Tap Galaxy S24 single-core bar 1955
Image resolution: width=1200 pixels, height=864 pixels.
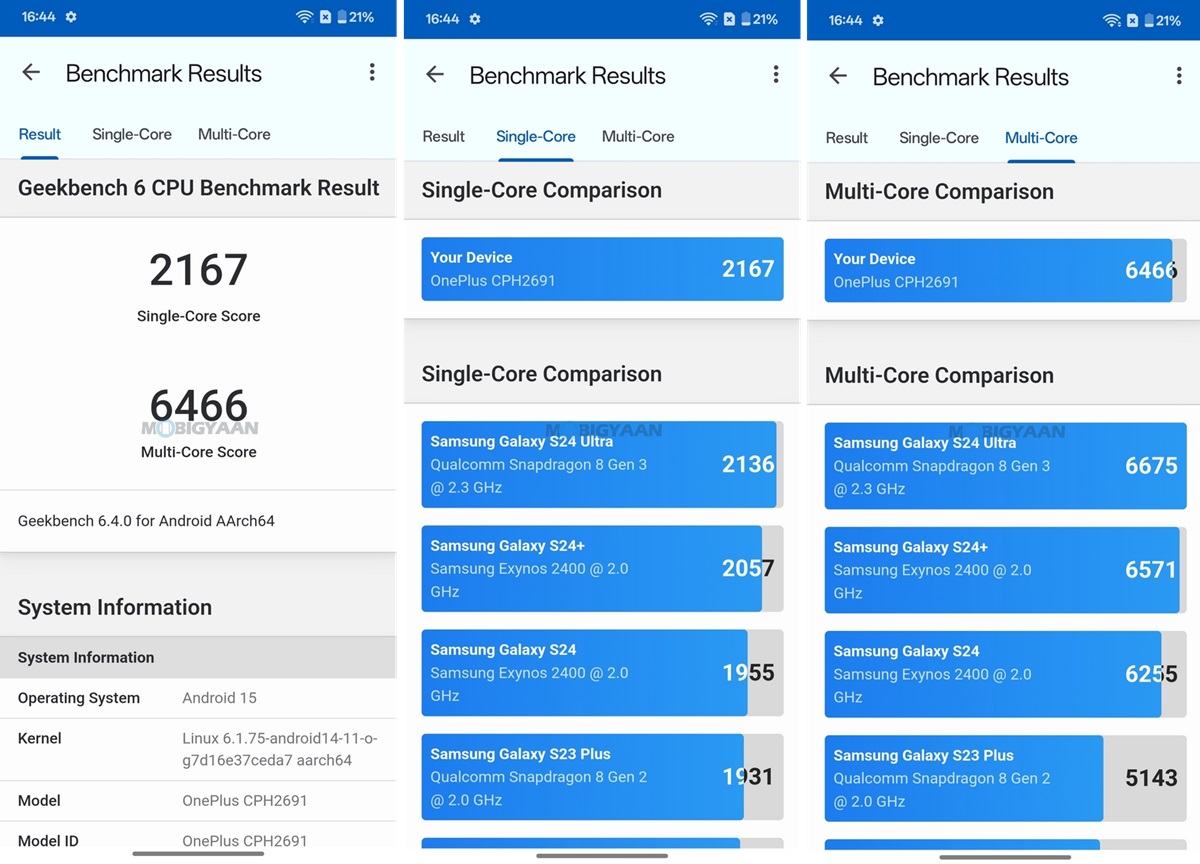pos(602,672)
